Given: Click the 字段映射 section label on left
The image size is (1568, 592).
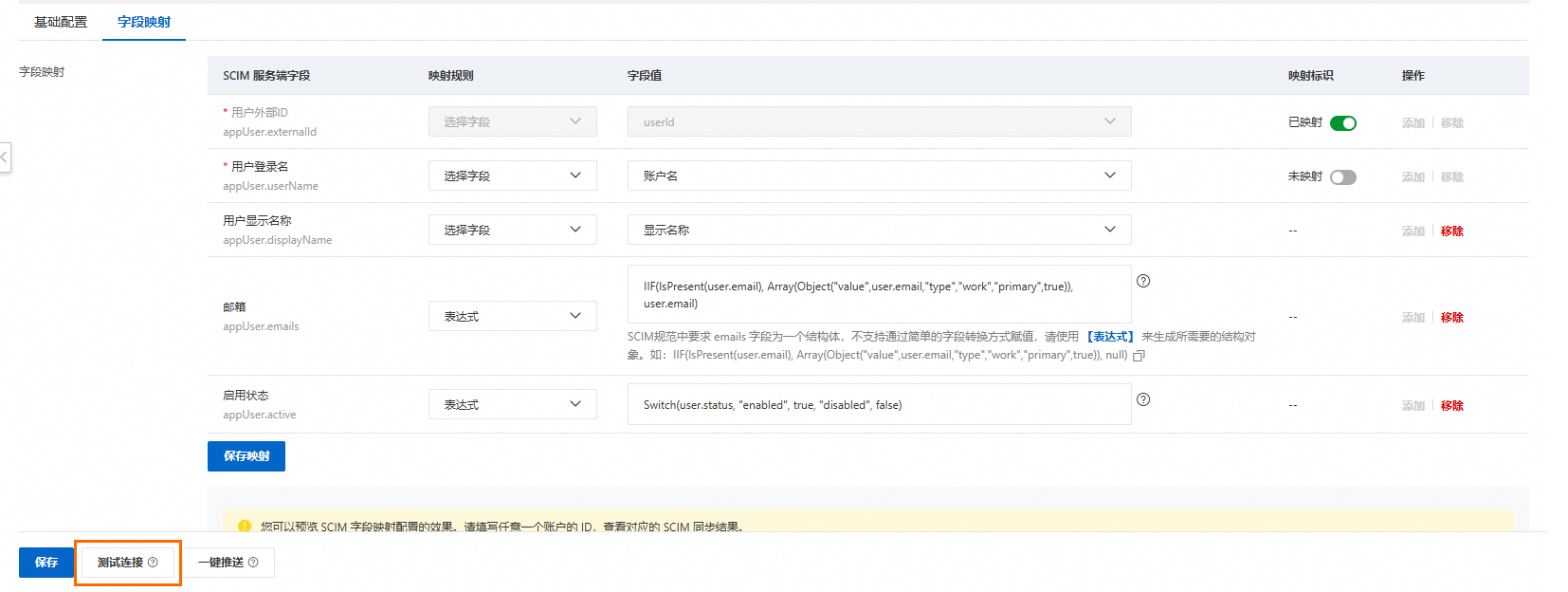Looking at the screenshot, I should (x=42, y=72).
